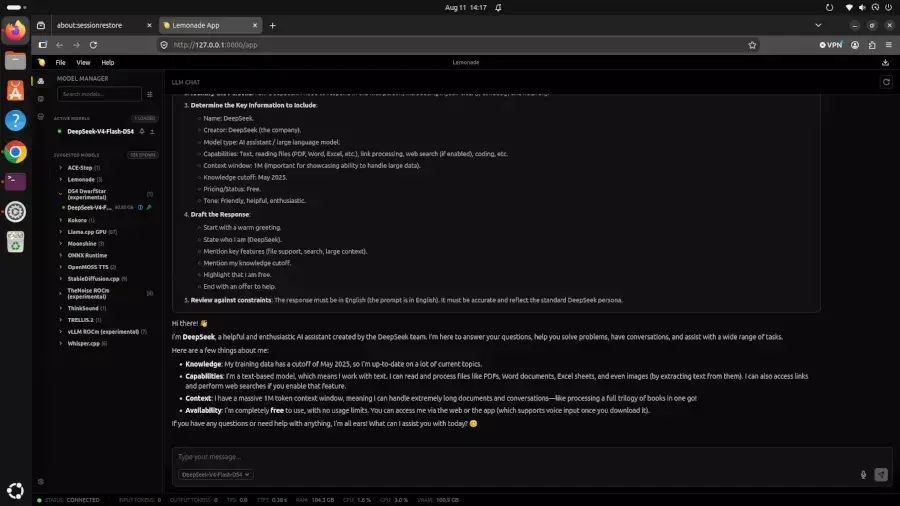Open sidebar settings gear at bottom left

point(41,481)
